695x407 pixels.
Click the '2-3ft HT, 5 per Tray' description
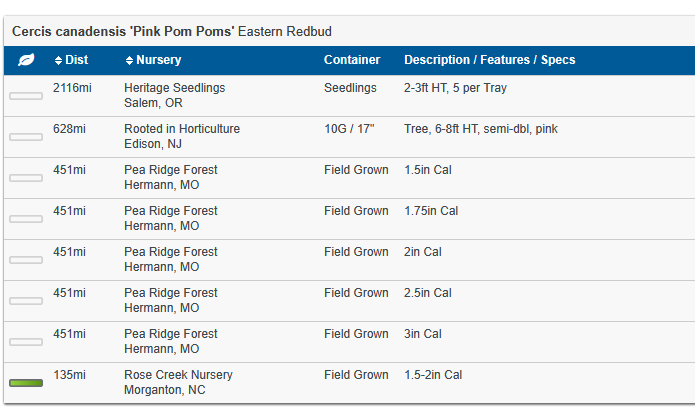455,88
